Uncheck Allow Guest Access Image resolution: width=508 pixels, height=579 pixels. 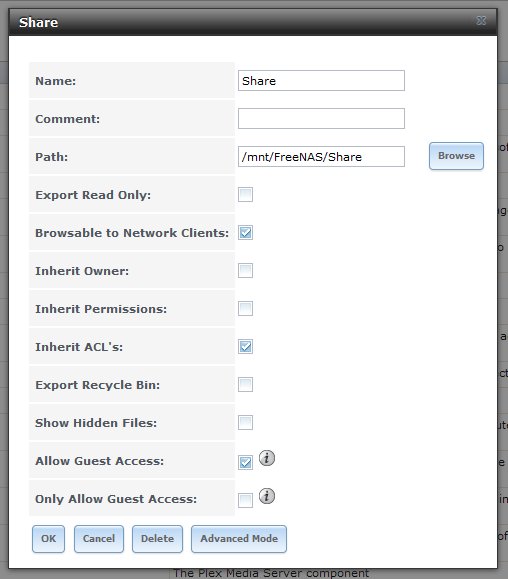(246, 462)
